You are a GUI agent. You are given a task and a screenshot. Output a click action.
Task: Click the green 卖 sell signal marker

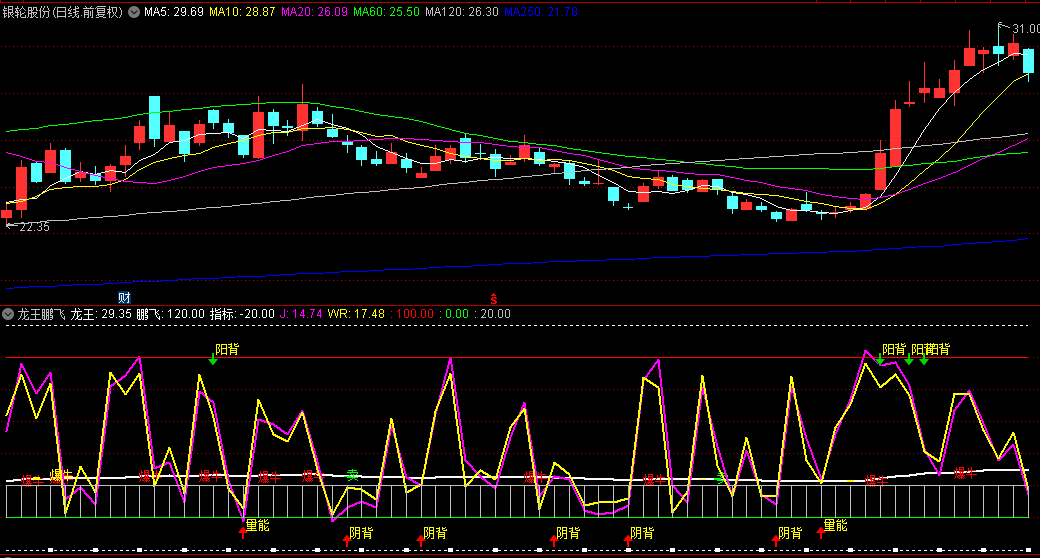coord(352,475)
